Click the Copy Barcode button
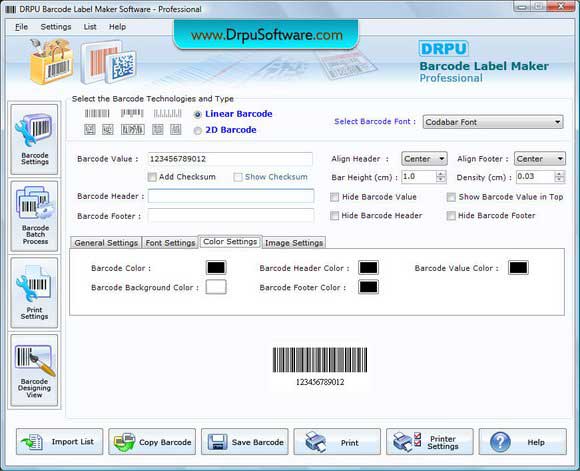The width and height of the screenshot is (580, 471). pyautogui.click(x=152, y=442)
